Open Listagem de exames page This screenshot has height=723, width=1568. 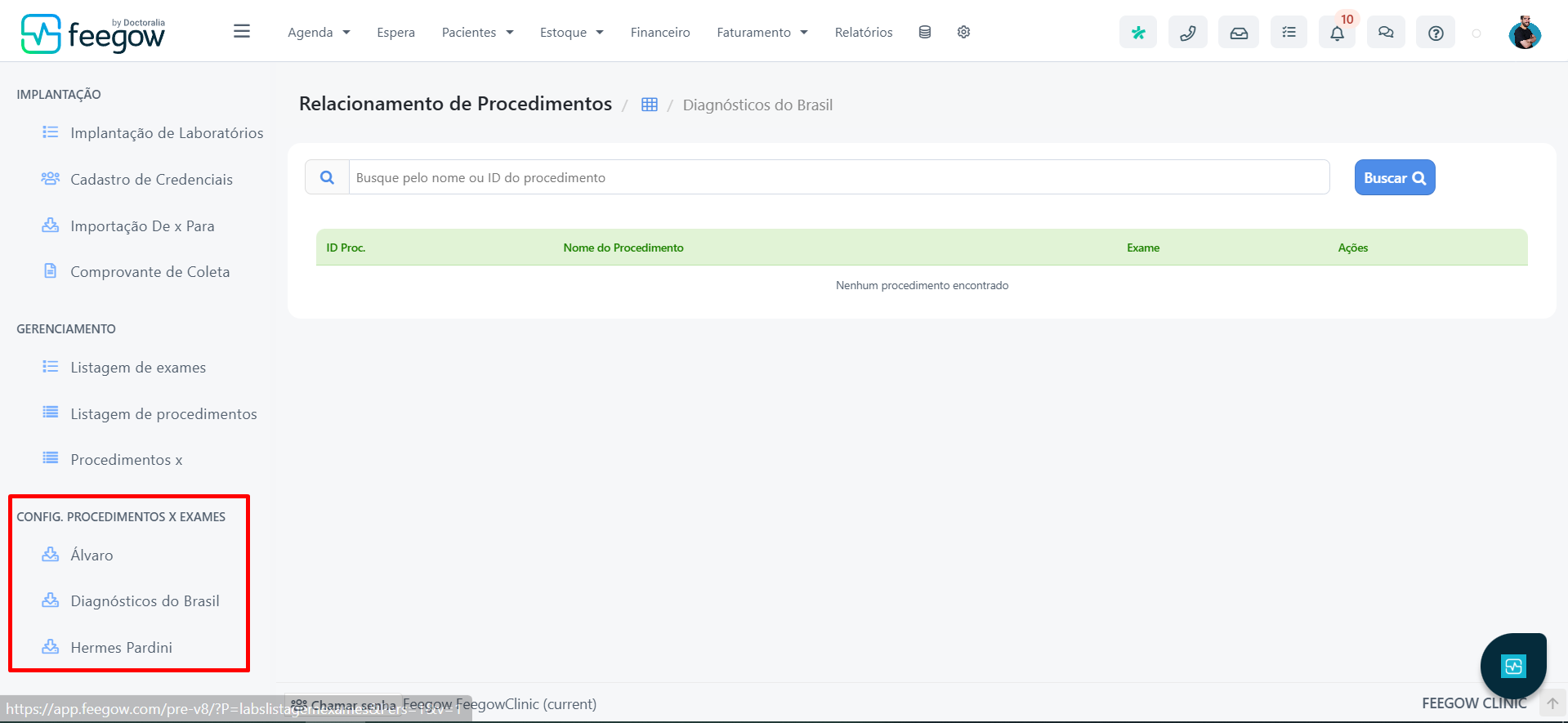tap(138, 368)
